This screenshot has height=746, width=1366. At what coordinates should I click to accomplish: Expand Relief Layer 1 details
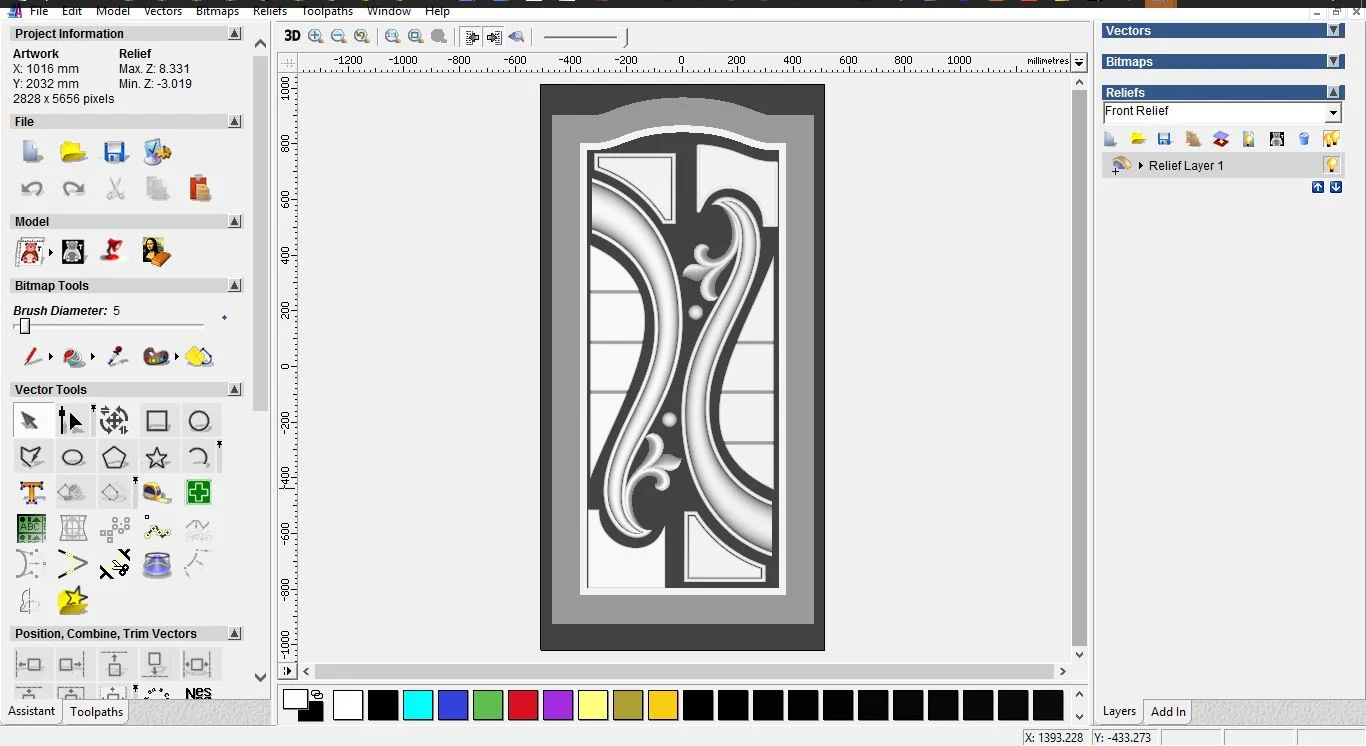click(1142, 165)
